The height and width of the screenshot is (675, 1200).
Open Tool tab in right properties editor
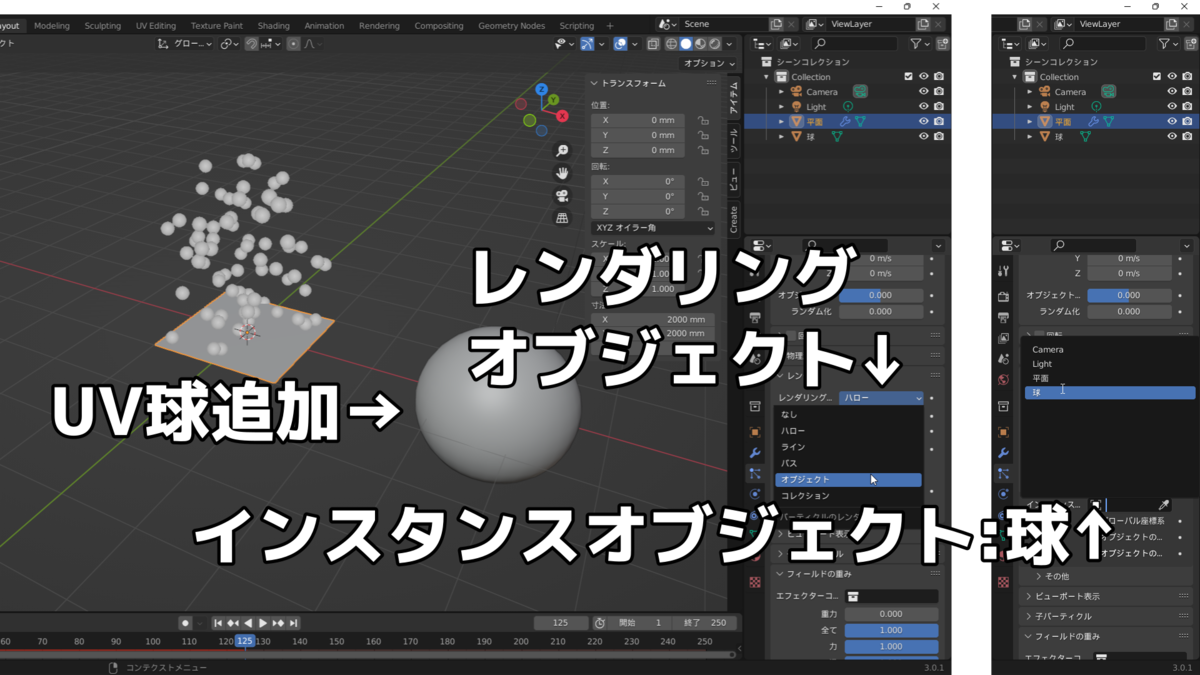(1003, 271)
